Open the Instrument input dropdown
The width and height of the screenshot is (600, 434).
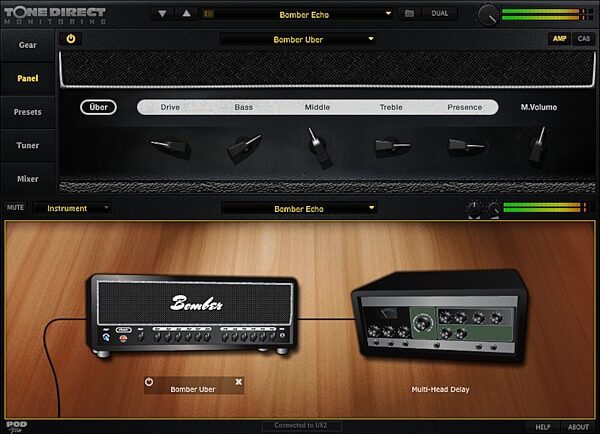point(72,208)
